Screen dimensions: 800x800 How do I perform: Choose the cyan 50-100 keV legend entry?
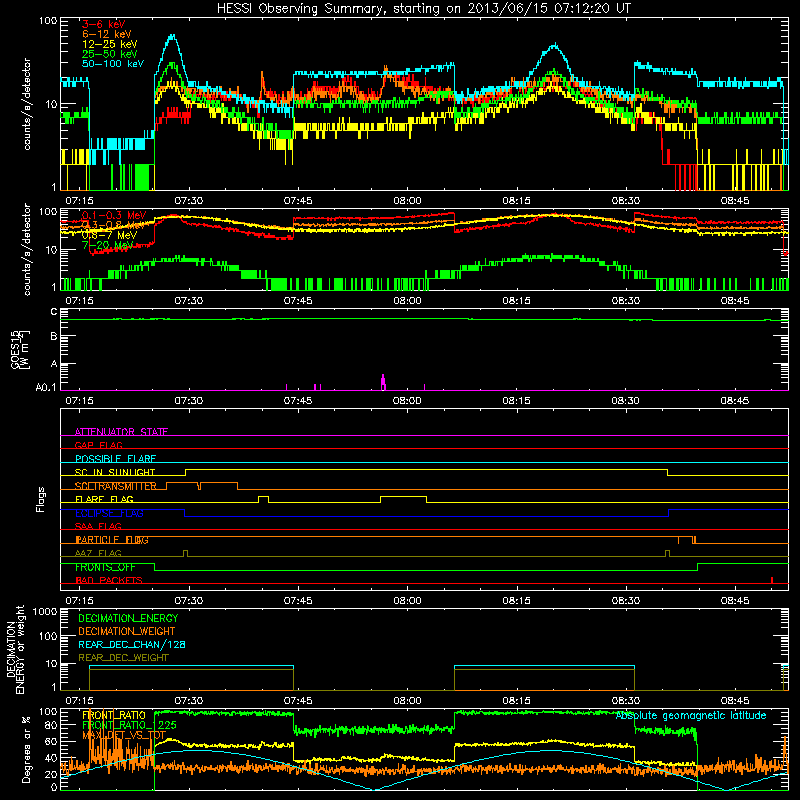click(113, 64)
